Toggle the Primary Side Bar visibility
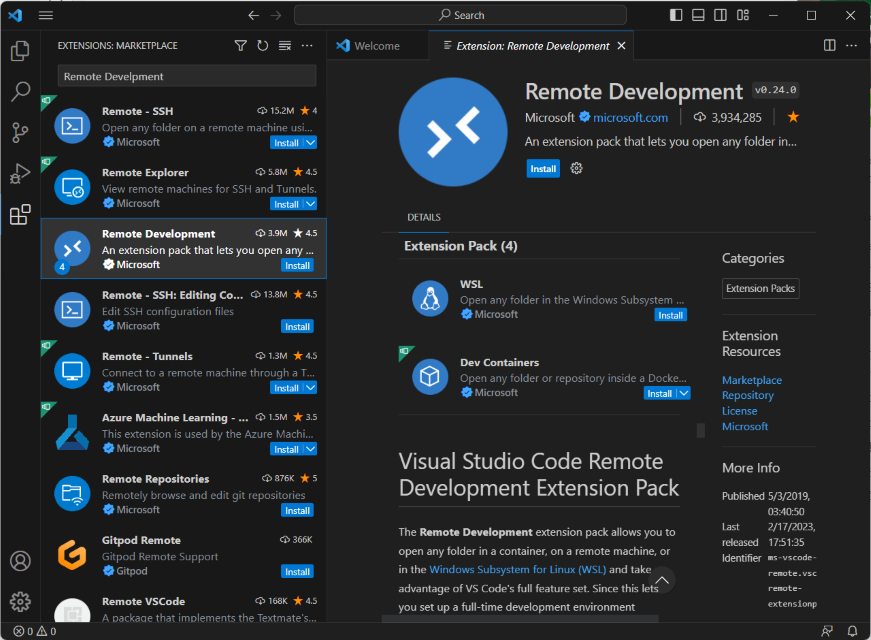 [677, 15]
